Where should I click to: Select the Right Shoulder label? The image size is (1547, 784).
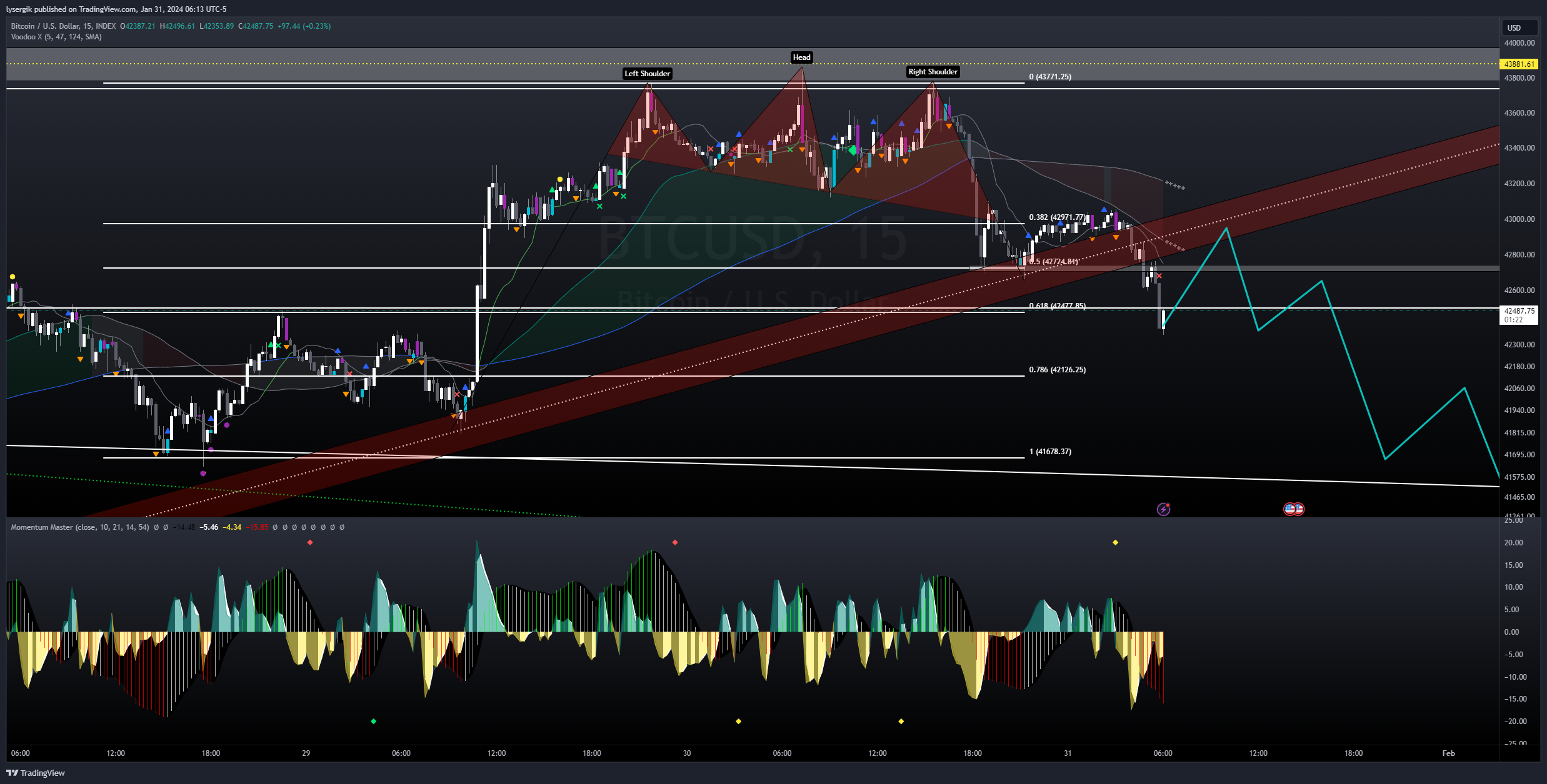[933, 72]
